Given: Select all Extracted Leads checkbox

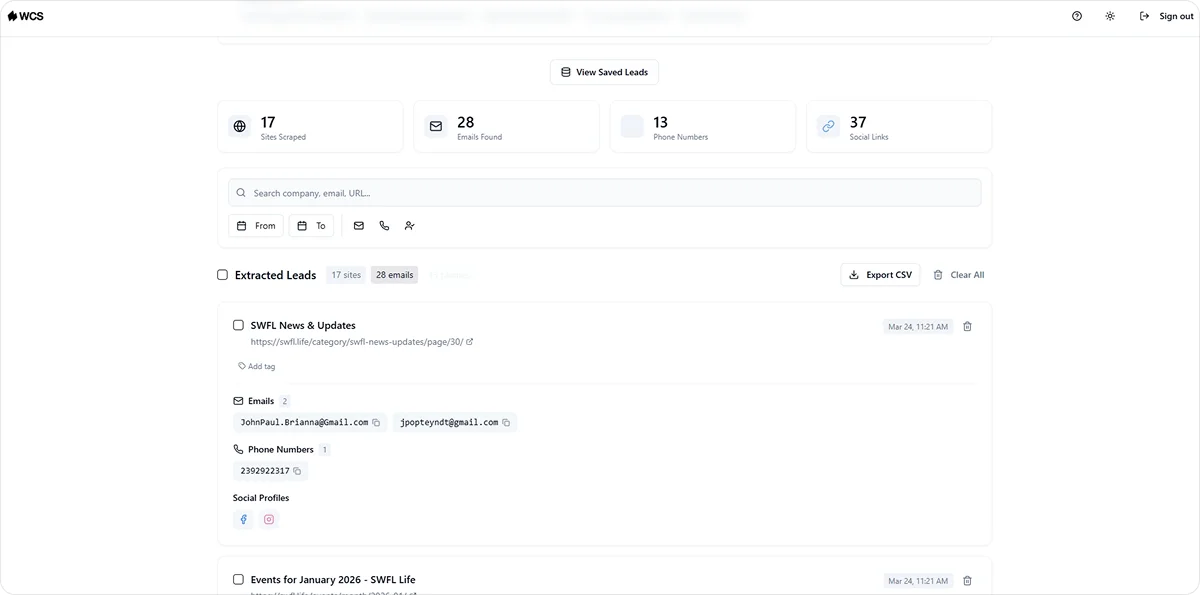Looking at the screenshot, I should pyautogui.click(x=222, y=275).
